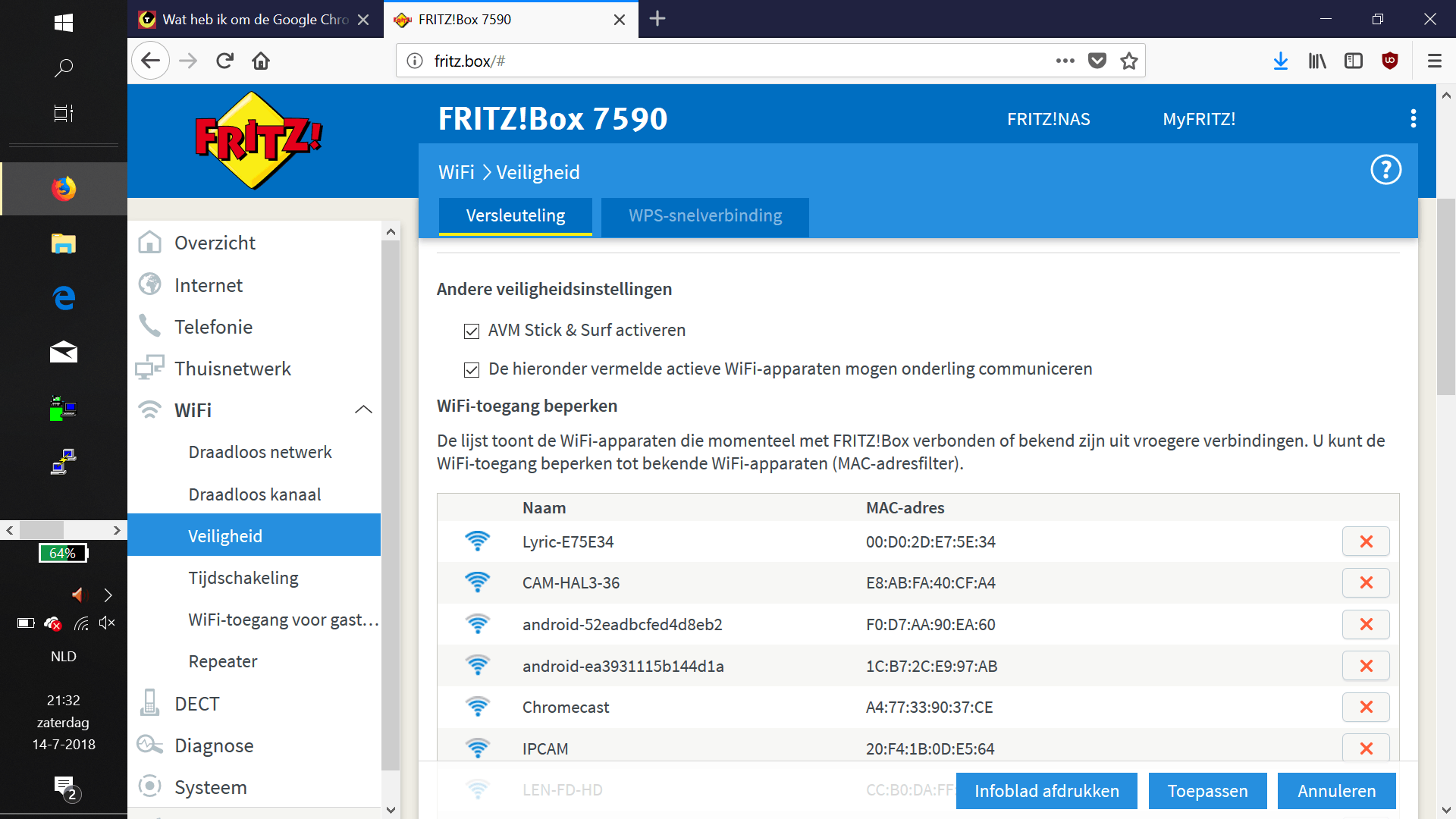Remove the Lyric-E75E34 device with red X
Screen dimensions: 1456x819
coord(1366,541)
